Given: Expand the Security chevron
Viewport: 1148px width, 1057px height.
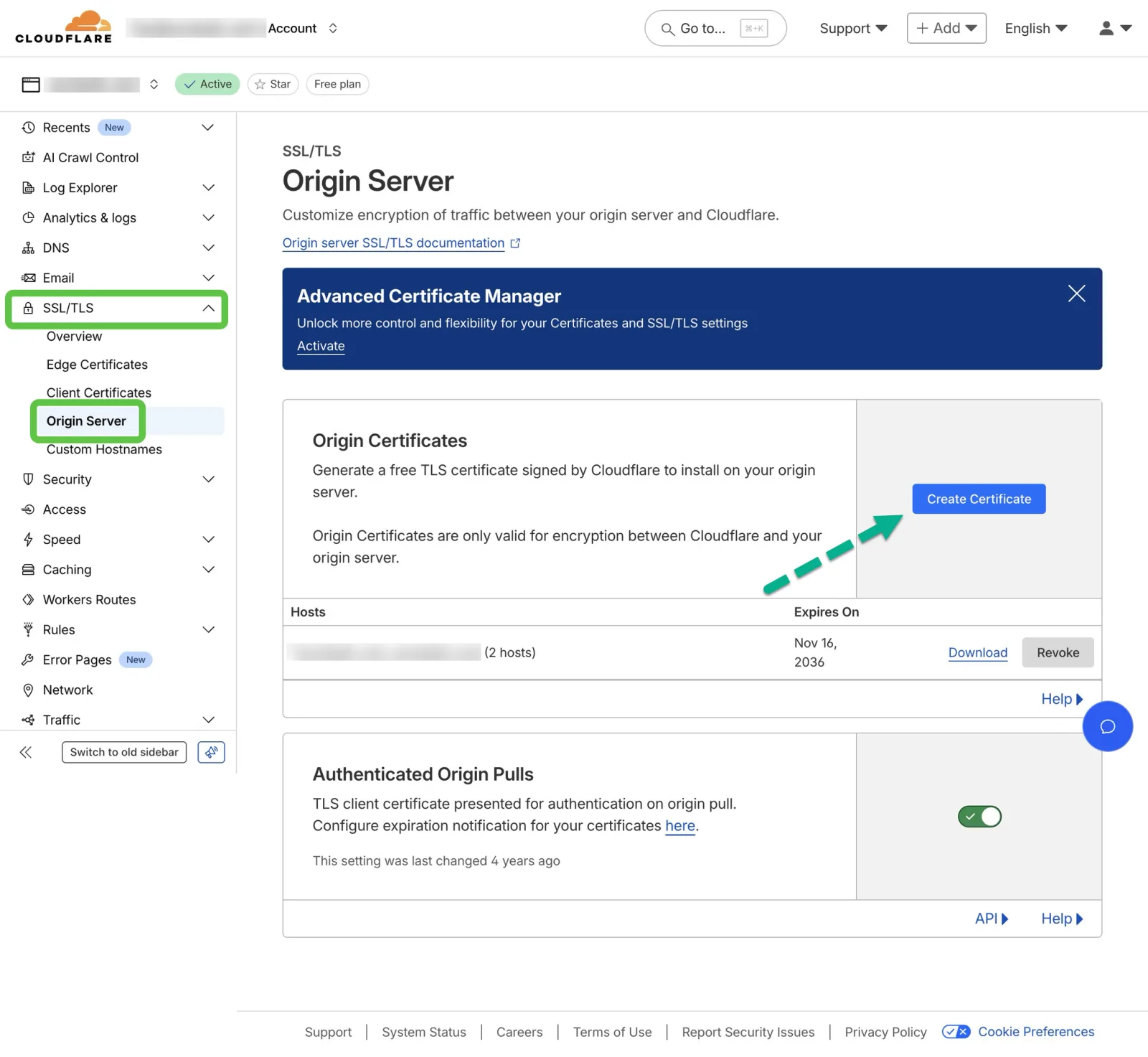Looking at the screenshot, I should [x=208, y=479].
